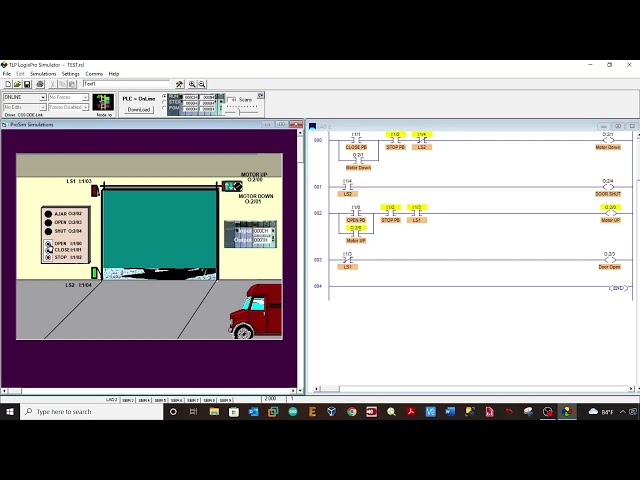Save the program with the floppy icon
The image size is (640, 480).
point(27,84)
